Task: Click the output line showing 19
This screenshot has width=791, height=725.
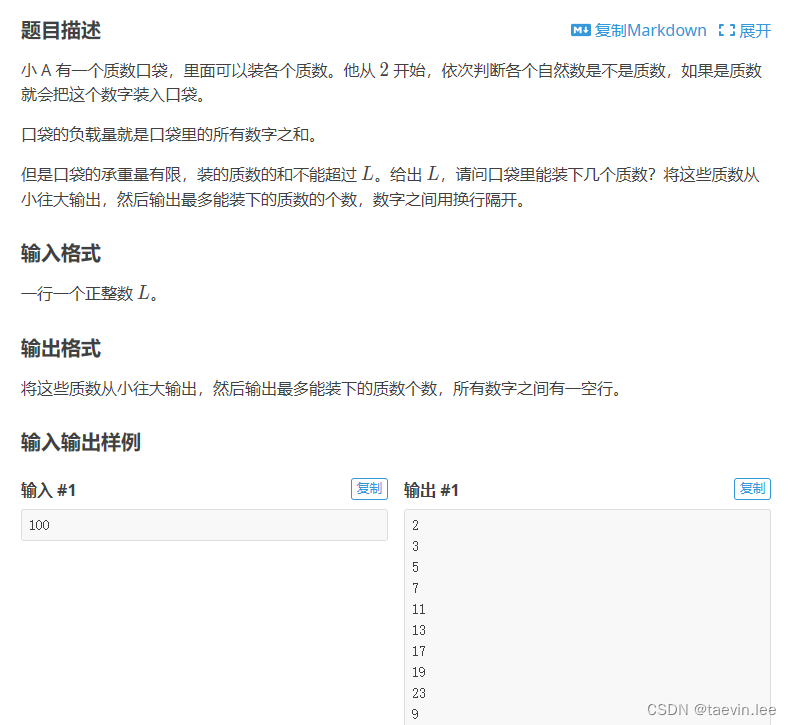Action: tap(419, 672)
